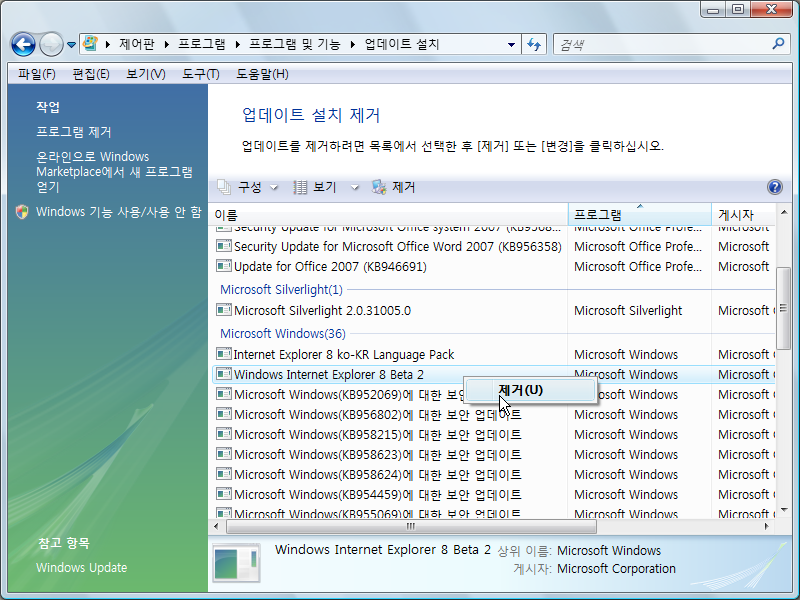Click 제거 uninstall toolbar button

point(394,187)
